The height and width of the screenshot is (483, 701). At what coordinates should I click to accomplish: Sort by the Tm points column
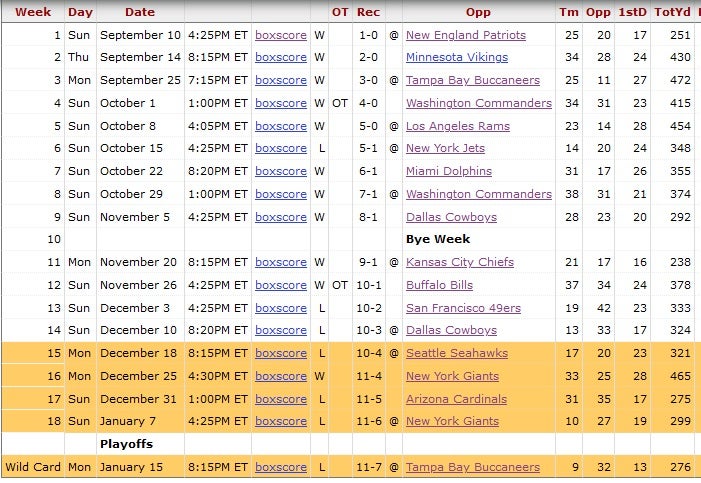pyautogui.click(x=569, y=12)
